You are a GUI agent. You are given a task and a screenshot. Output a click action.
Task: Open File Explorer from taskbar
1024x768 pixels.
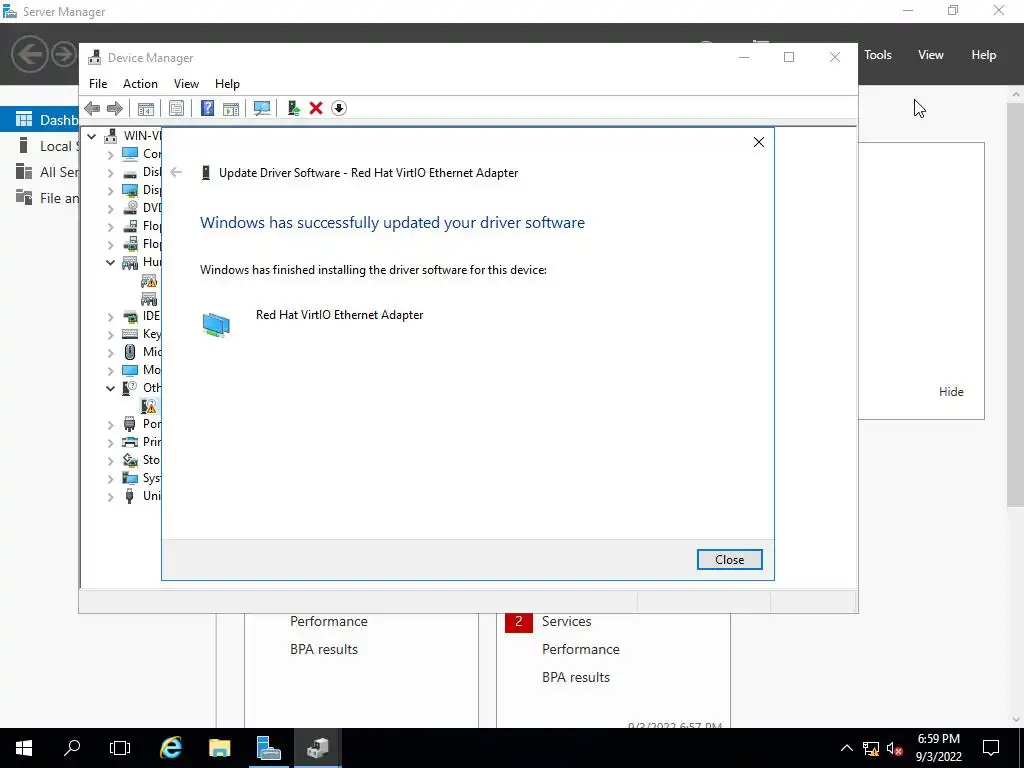(x=219, y=748)
